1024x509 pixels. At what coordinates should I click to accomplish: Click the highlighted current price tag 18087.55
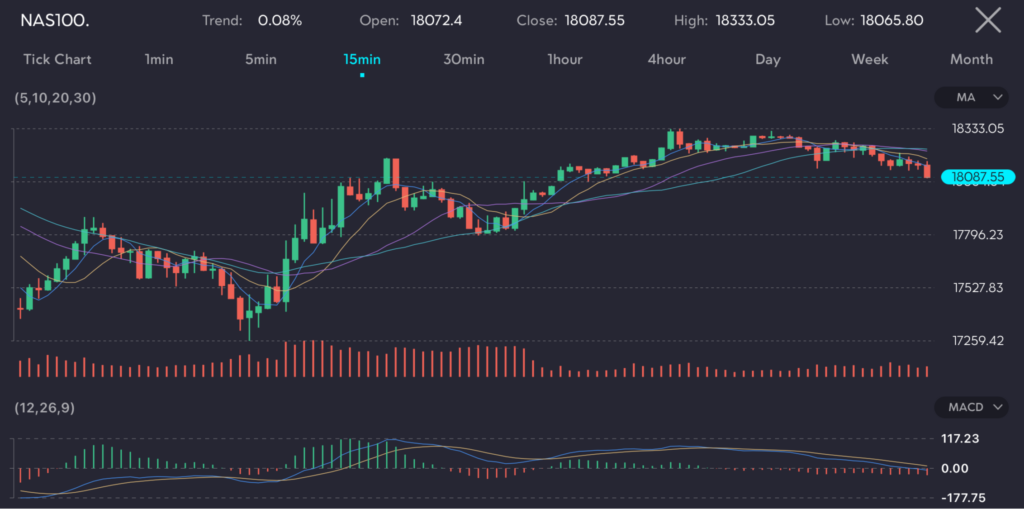pos(977,177)
